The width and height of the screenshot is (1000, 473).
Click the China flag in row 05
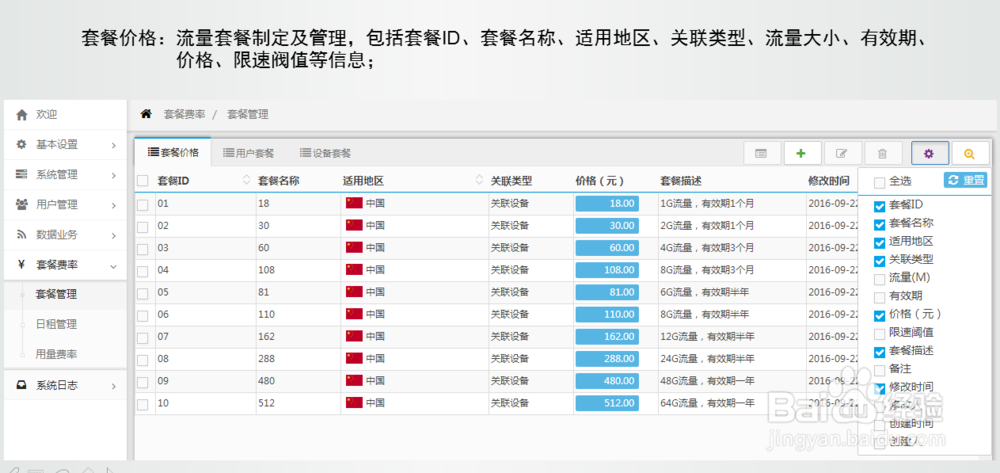tap(354, 292)
